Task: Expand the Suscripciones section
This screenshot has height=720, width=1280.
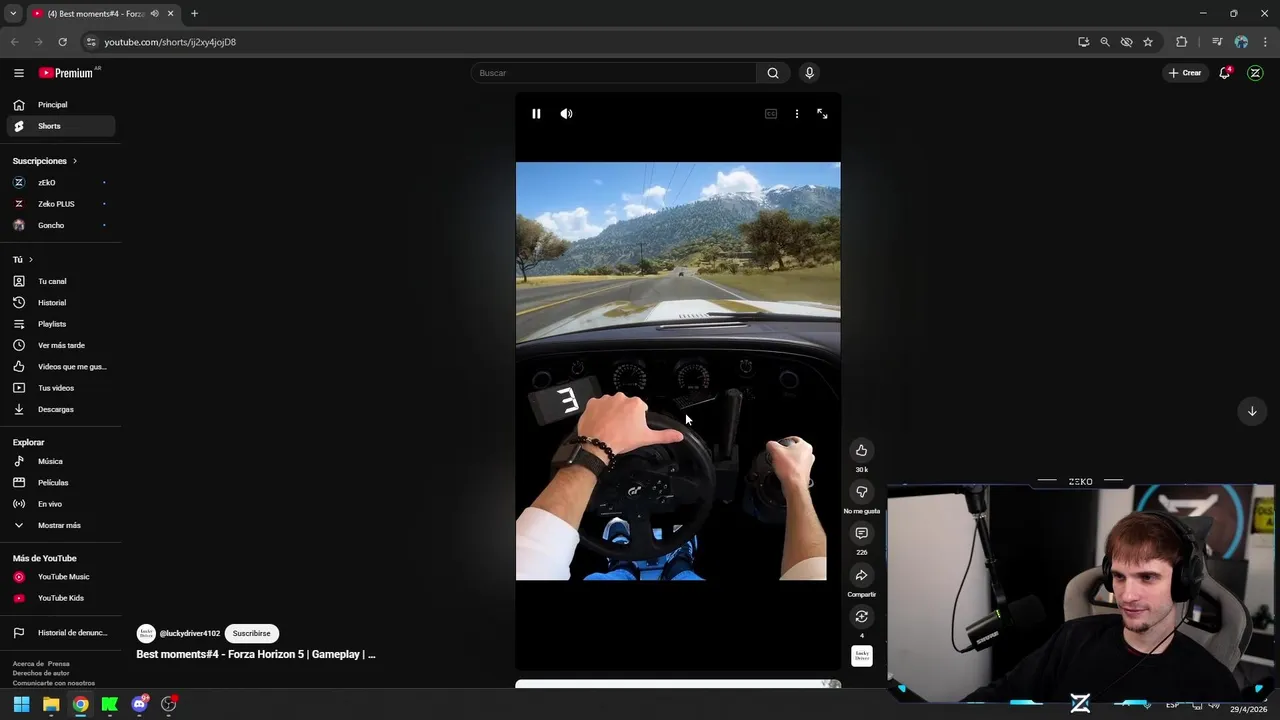Action: click(x=45, y=161)
